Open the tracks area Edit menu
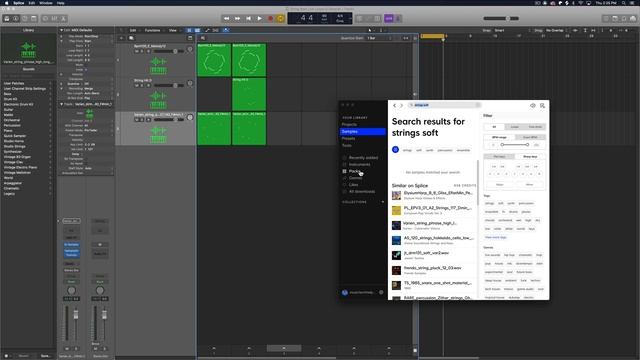 [x=133, y=30]
